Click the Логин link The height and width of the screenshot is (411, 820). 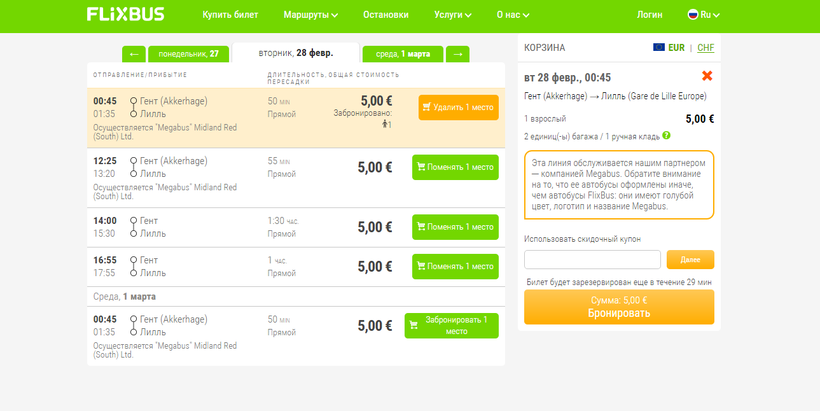click(649, 15)
